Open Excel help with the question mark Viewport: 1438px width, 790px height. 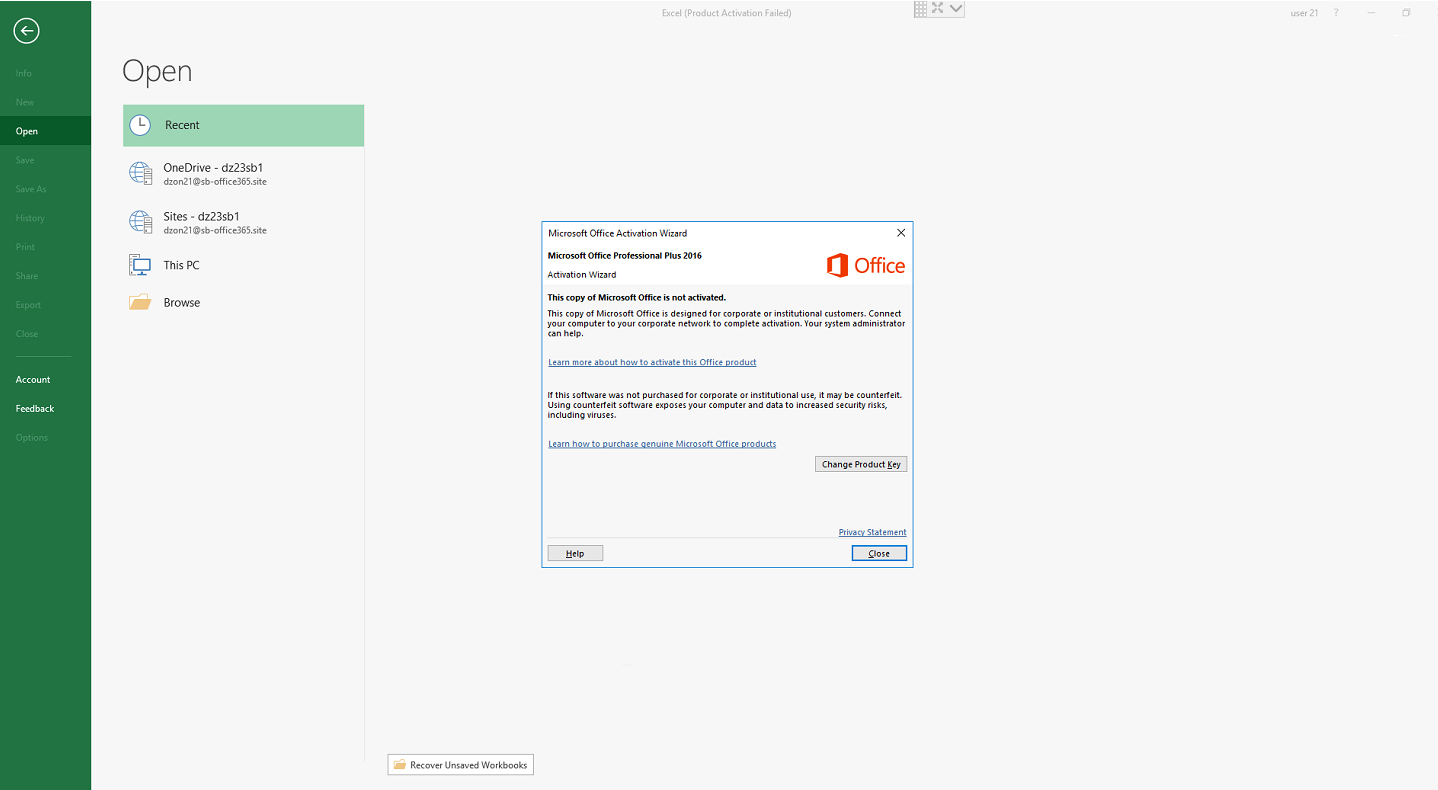(1336, 13)
